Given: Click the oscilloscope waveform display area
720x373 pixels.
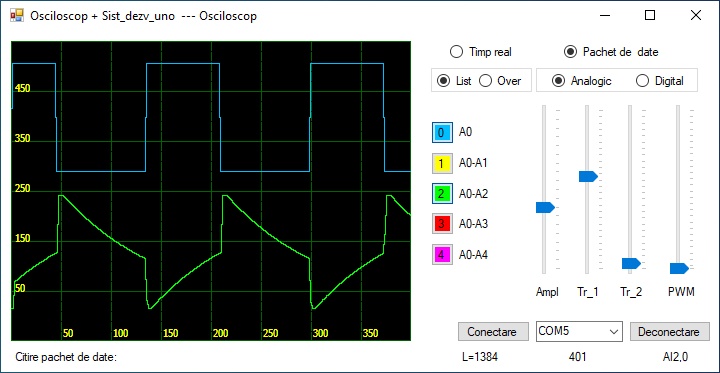Looking at the screenshot, I should [211, 191].
